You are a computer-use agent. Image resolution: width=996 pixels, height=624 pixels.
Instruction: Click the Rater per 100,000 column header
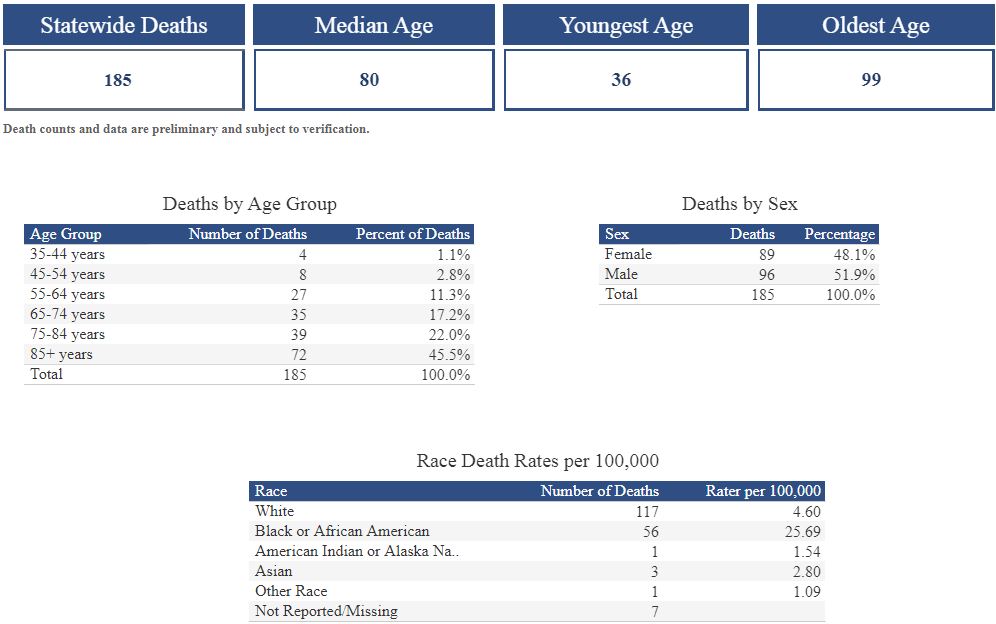pyautogui.click(x=763, y=491)
